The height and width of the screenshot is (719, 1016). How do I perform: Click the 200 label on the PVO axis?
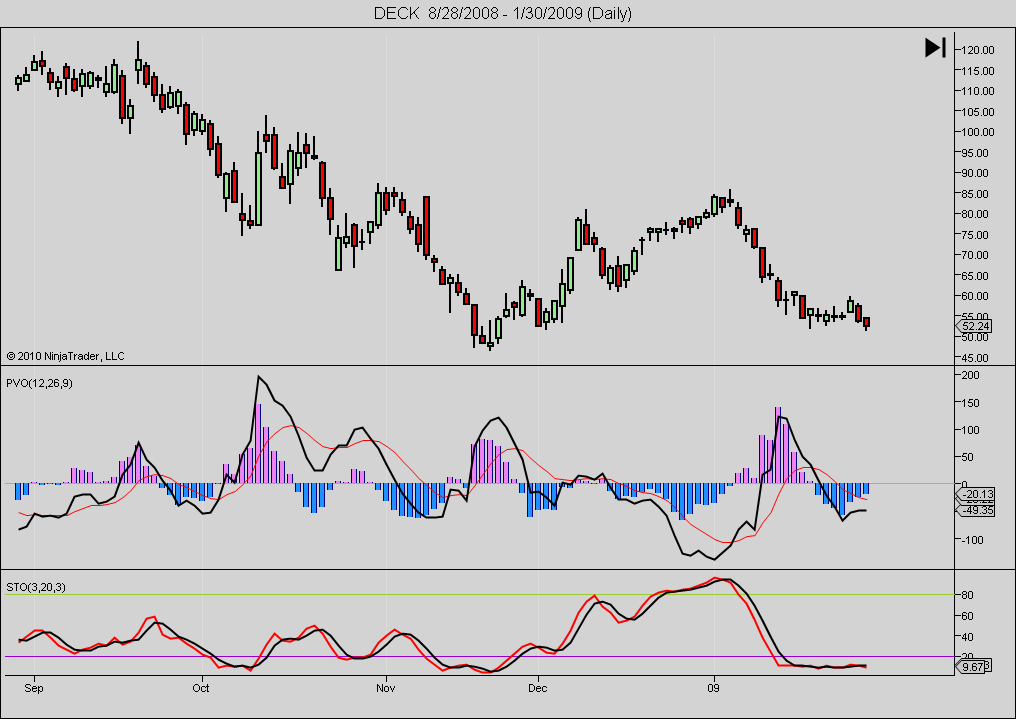point(971,375)
